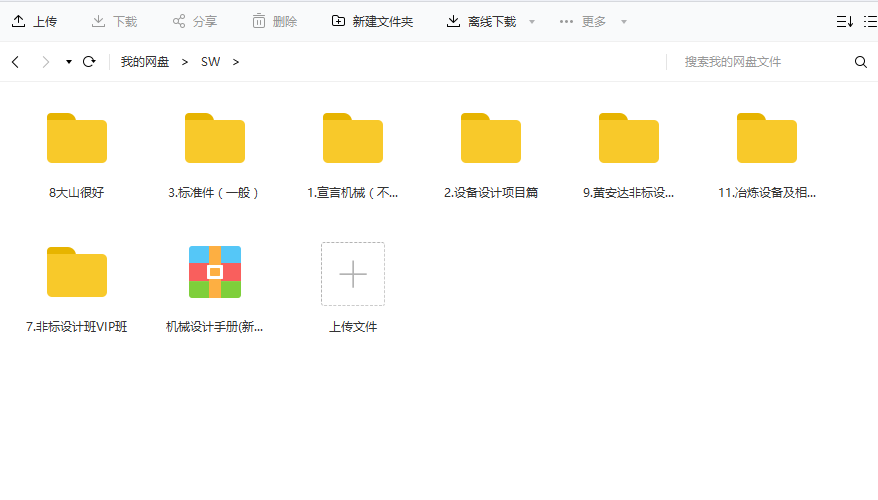
Task: Select the 8大山很好 folder icon
Action: 77,138
